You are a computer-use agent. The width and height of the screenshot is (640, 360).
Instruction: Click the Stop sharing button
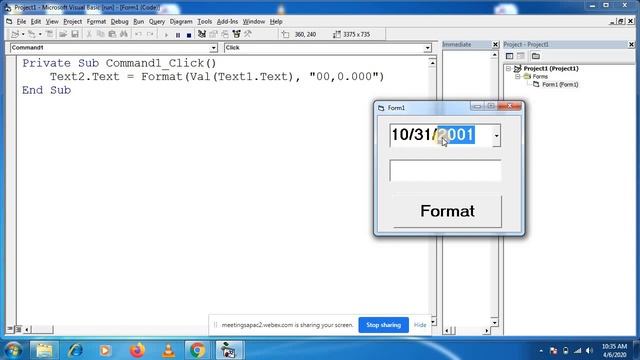pos(383,325)
